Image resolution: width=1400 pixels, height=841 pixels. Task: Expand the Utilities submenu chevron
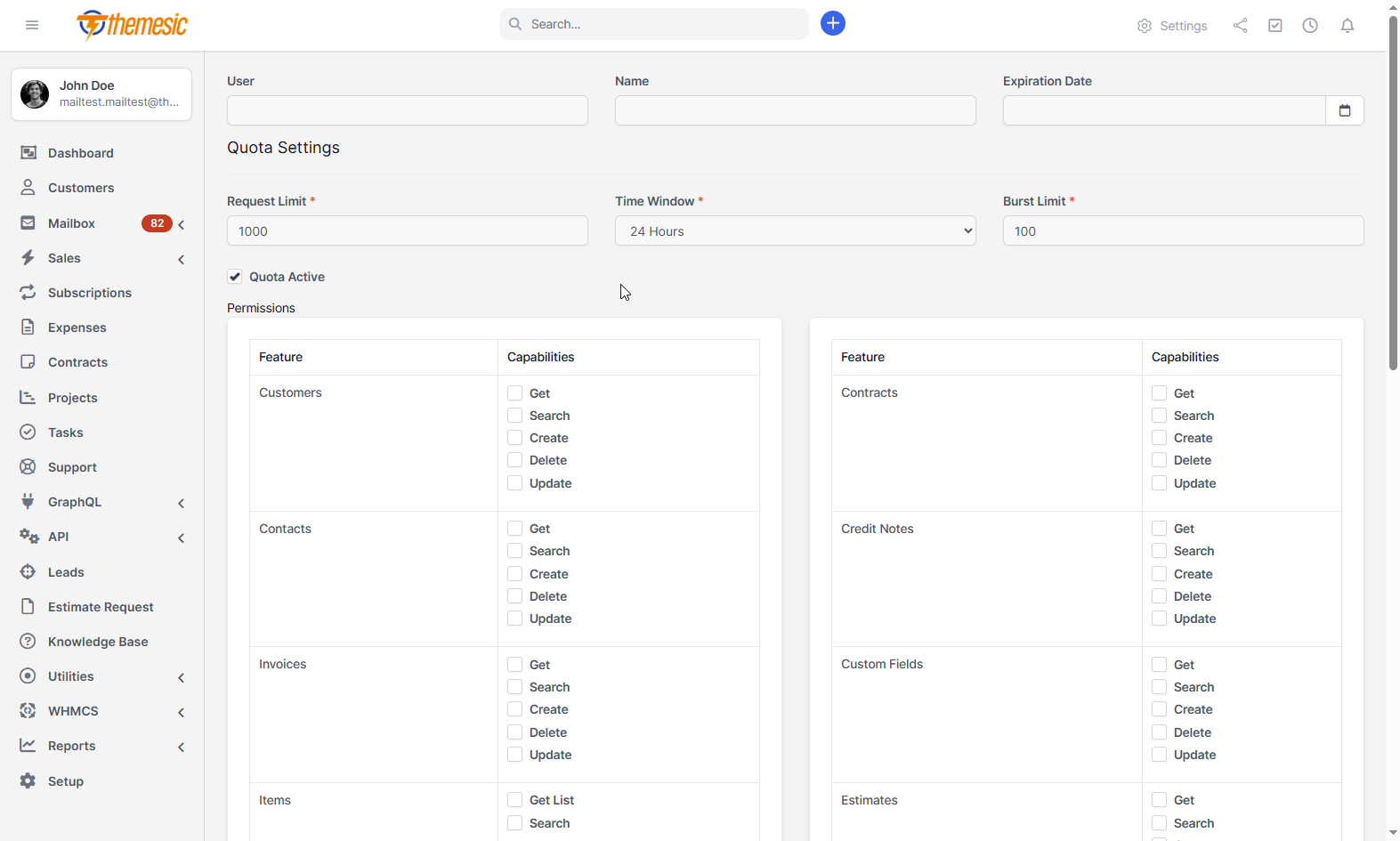point(182,677)
